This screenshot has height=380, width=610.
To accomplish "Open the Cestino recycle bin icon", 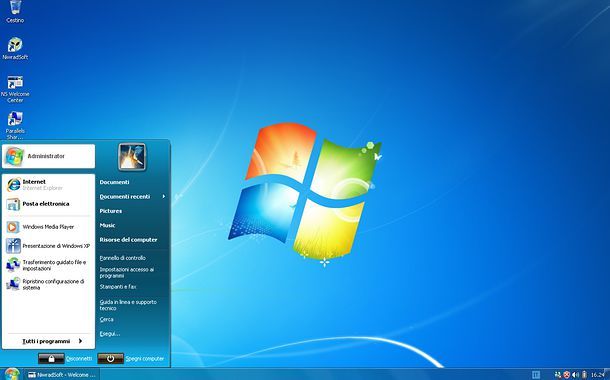I will [x=15, y=12].
